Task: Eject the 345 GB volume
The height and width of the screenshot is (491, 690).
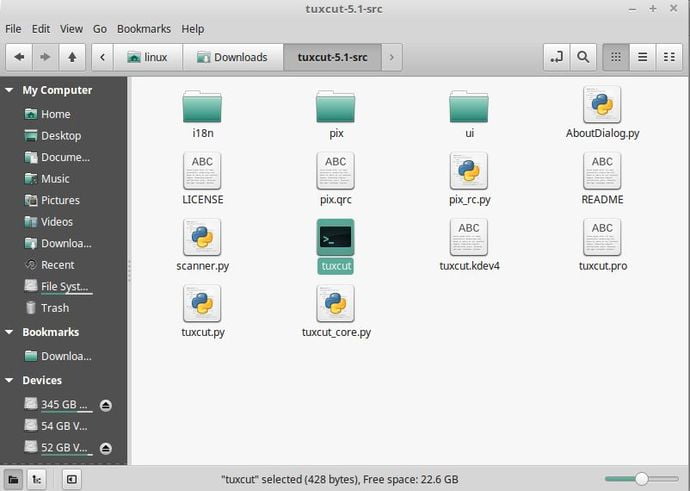Action: click(106, 405)
